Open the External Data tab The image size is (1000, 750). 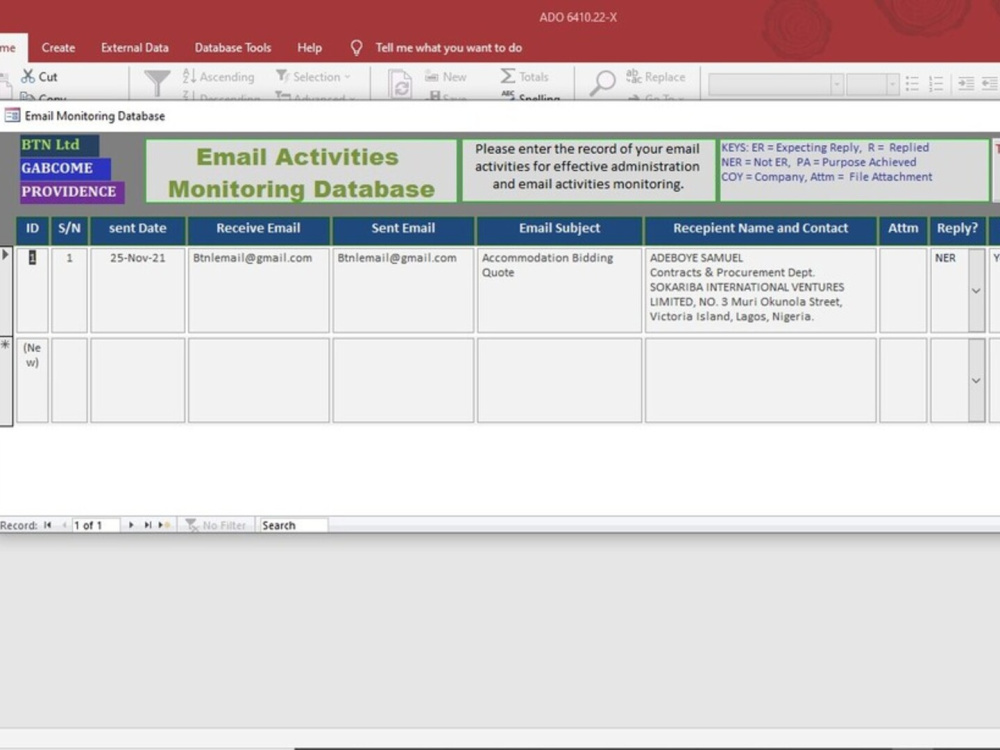[135, 48]
